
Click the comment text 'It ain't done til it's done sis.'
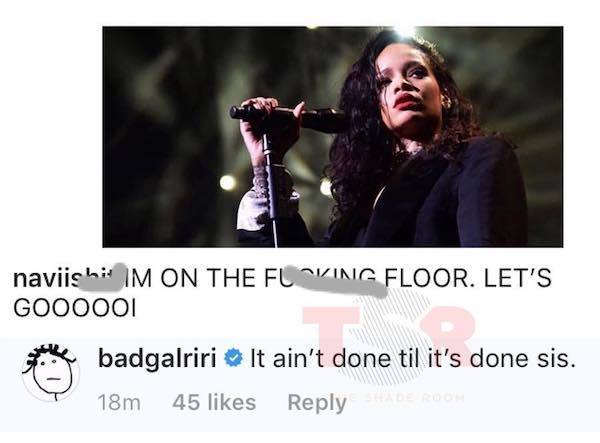pos(413,359)
